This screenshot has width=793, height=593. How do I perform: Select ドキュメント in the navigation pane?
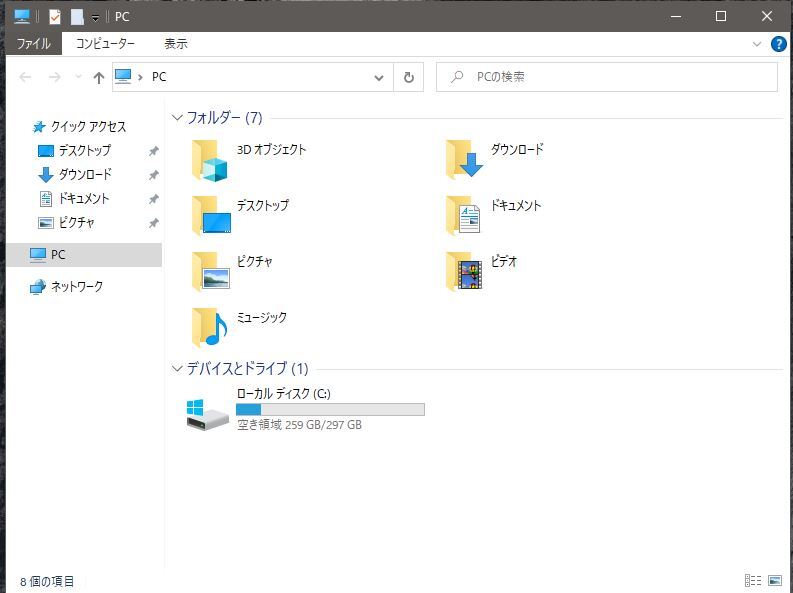point(84,199)
